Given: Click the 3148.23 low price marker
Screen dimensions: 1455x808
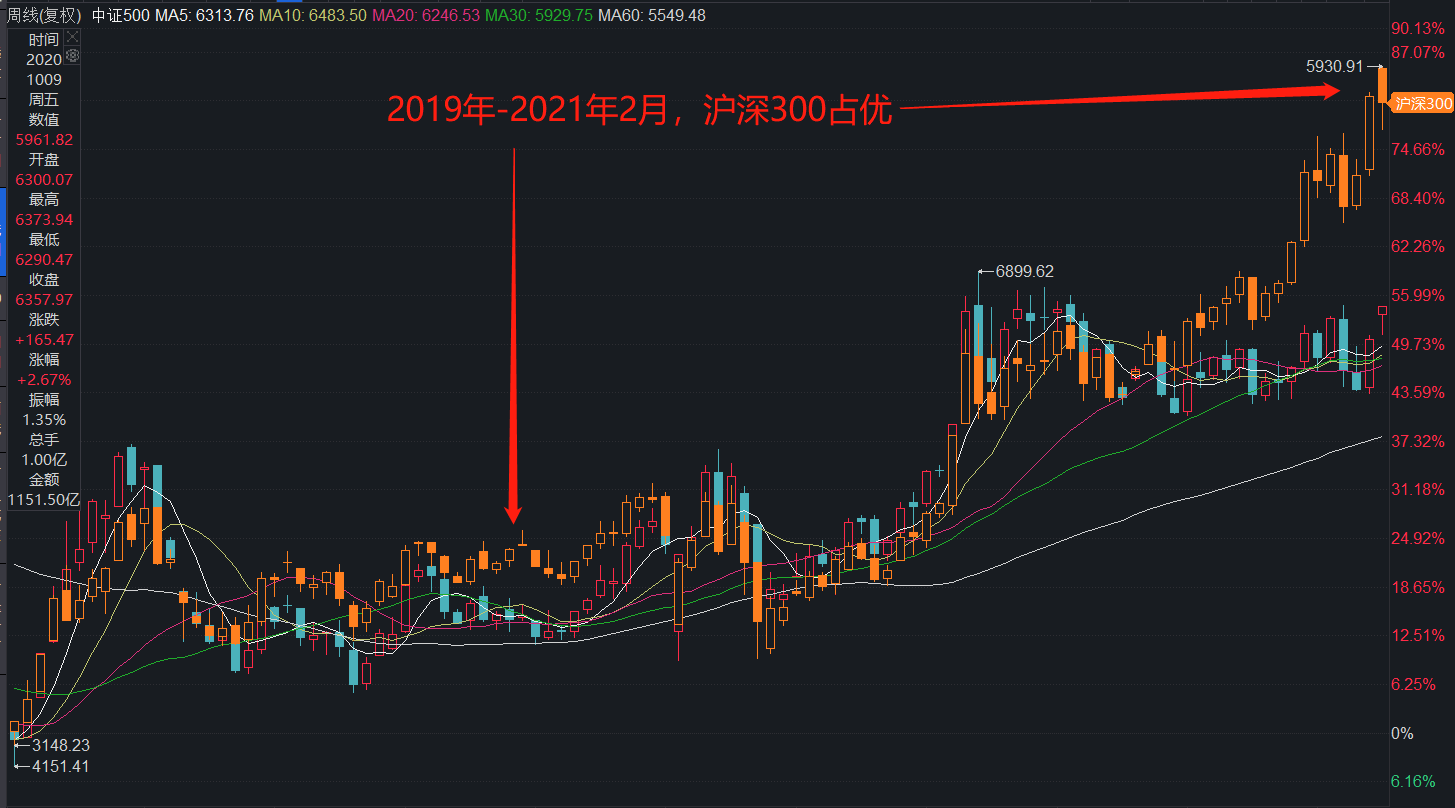Looking at the screenshot, I should coord(61,745).
